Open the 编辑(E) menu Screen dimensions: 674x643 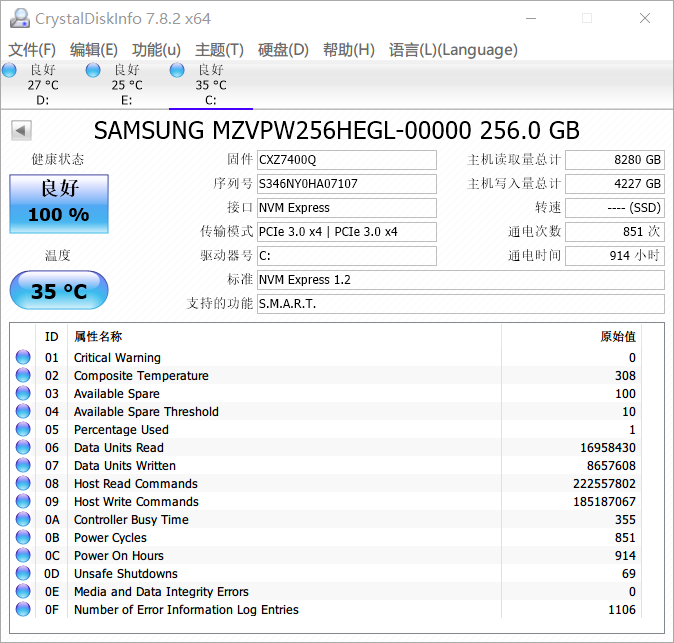pyautogui.click(x=94, y=50)
